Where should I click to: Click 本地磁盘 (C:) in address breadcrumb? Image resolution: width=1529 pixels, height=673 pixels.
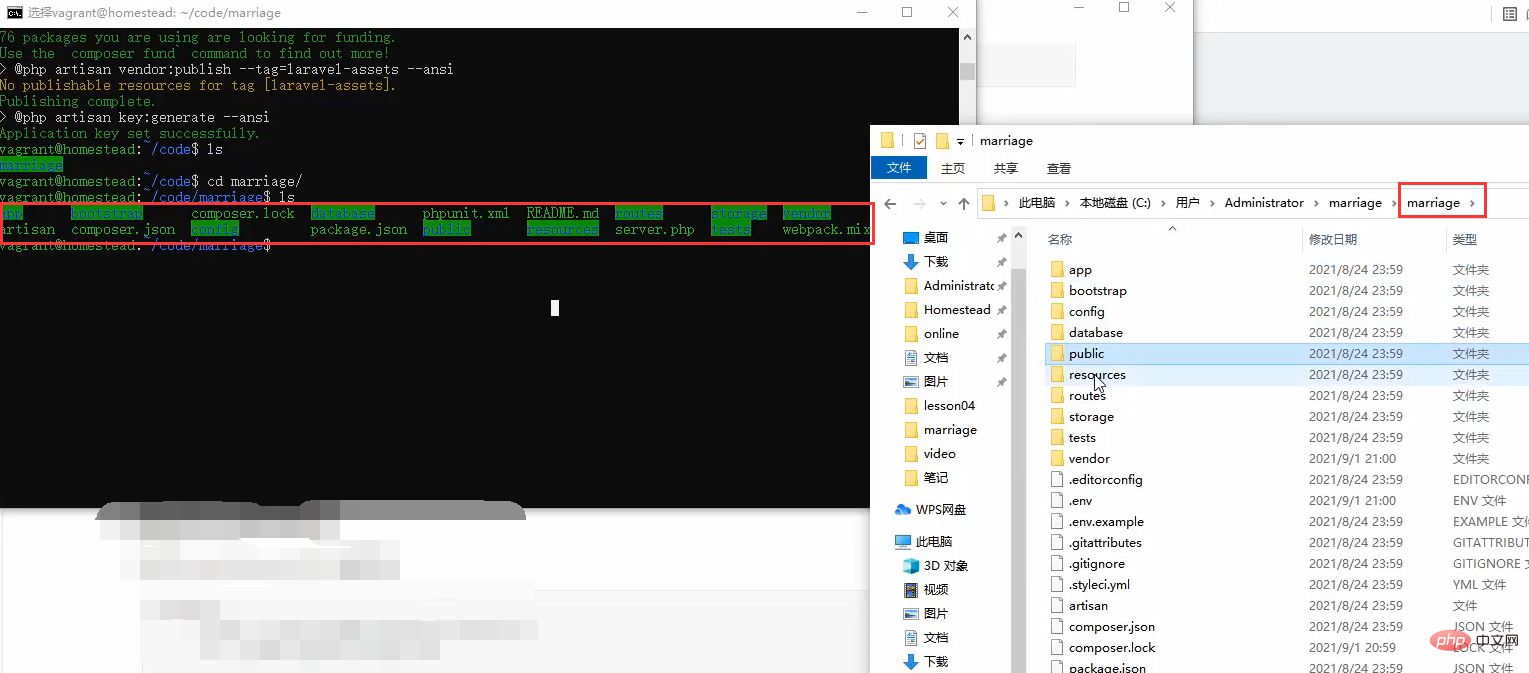(x=1114, y=203)
